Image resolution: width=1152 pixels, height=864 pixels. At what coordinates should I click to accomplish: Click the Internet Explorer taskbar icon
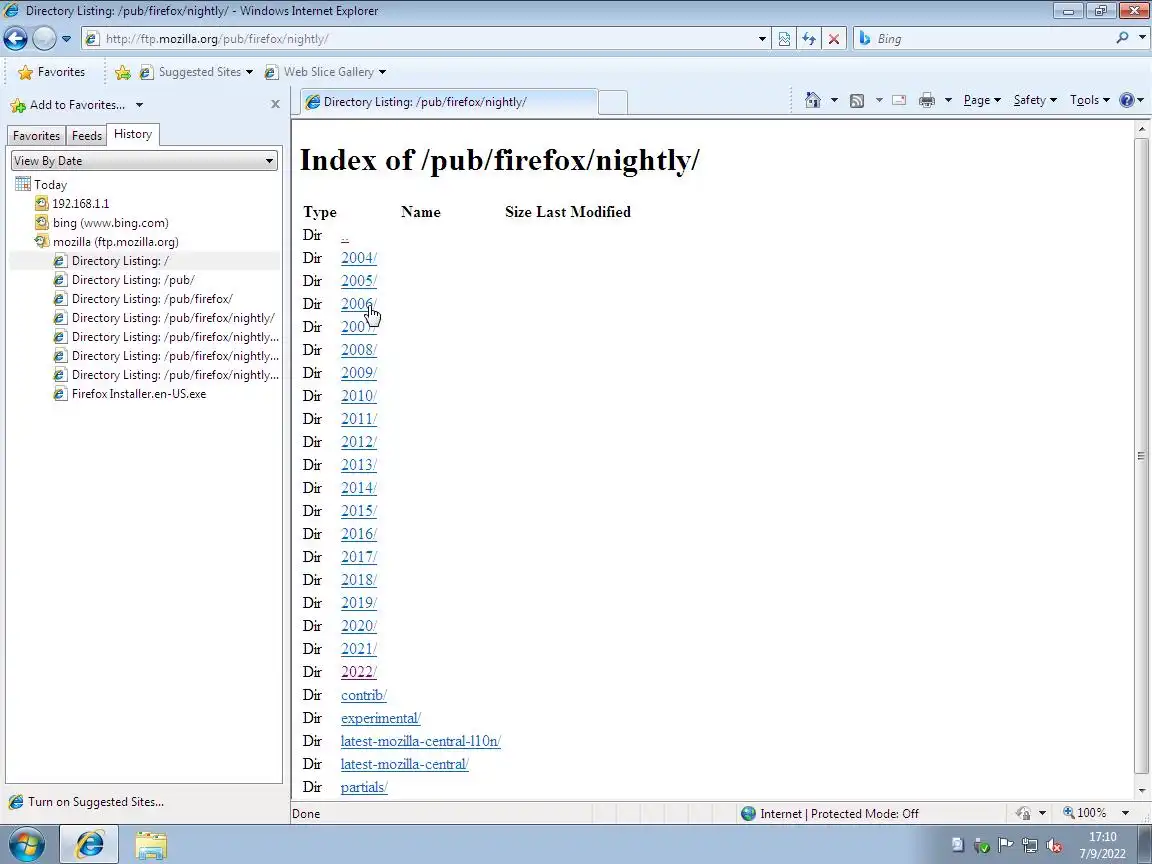click(x=89, y=845)
